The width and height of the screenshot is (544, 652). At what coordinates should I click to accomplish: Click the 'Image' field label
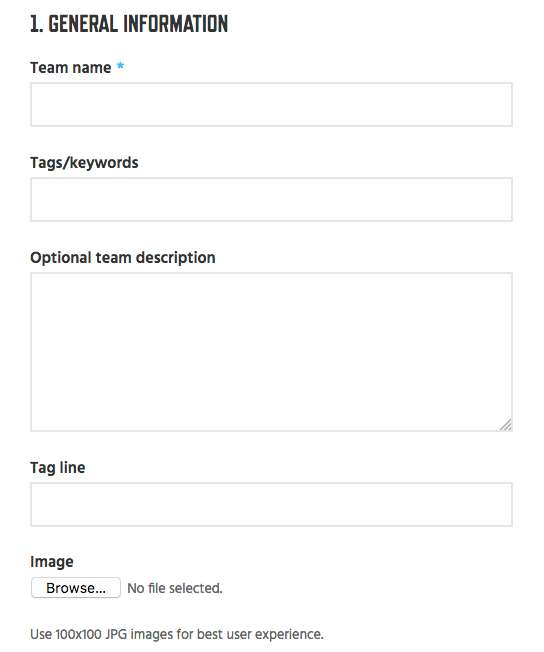[x=52, y=561]
